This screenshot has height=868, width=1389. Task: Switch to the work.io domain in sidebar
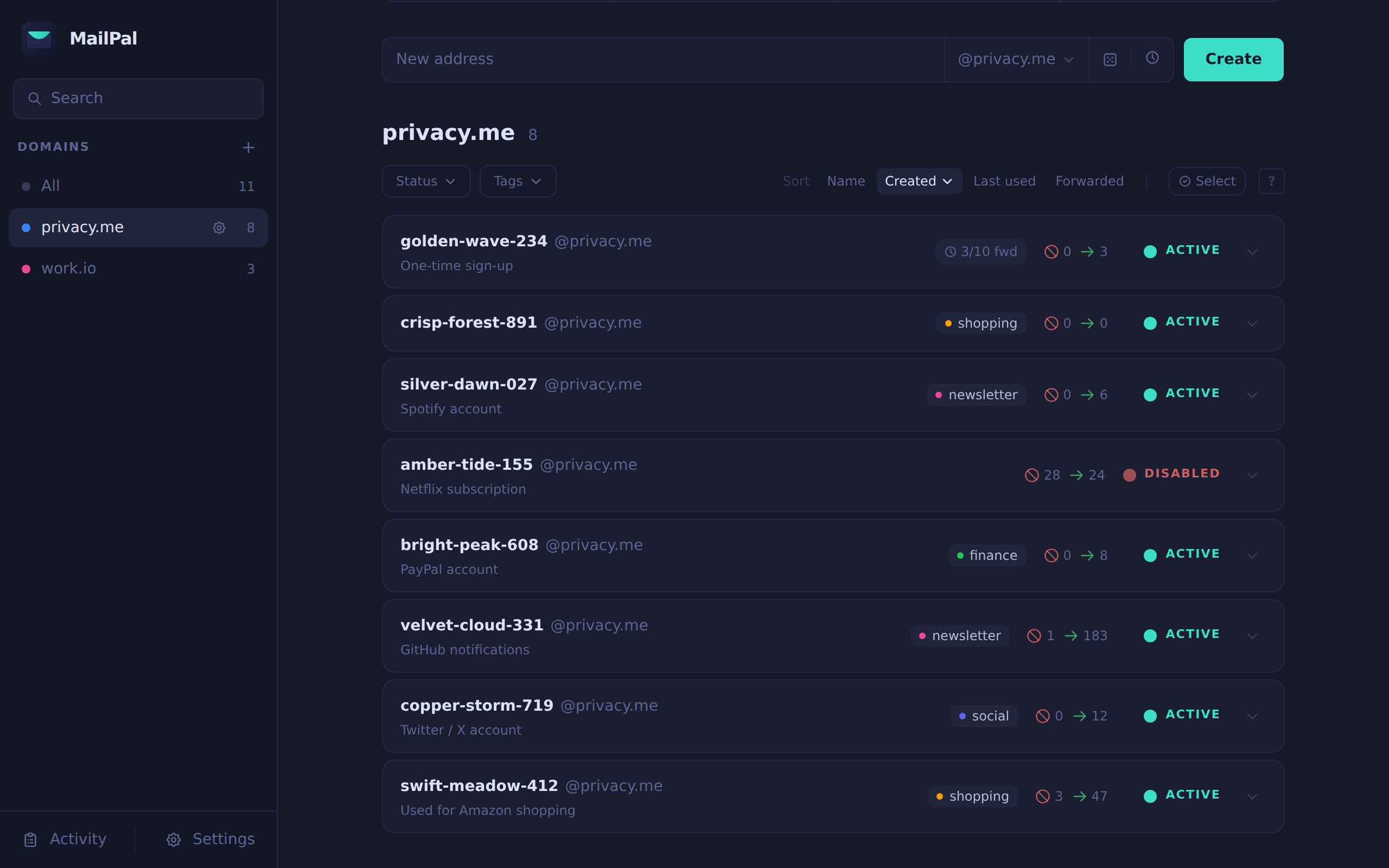(x=68, y=268)
